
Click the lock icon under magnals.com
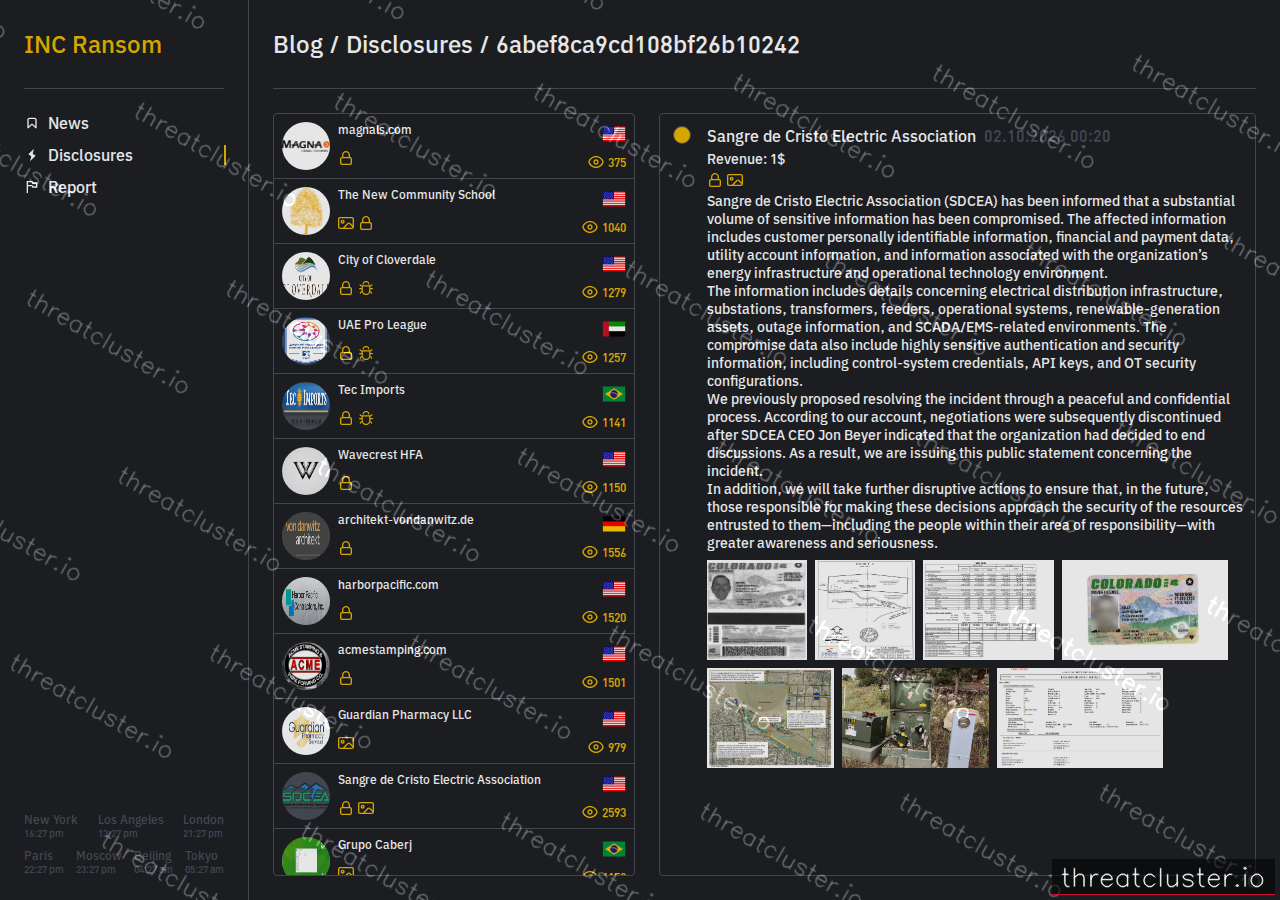(x=346, y=158)
